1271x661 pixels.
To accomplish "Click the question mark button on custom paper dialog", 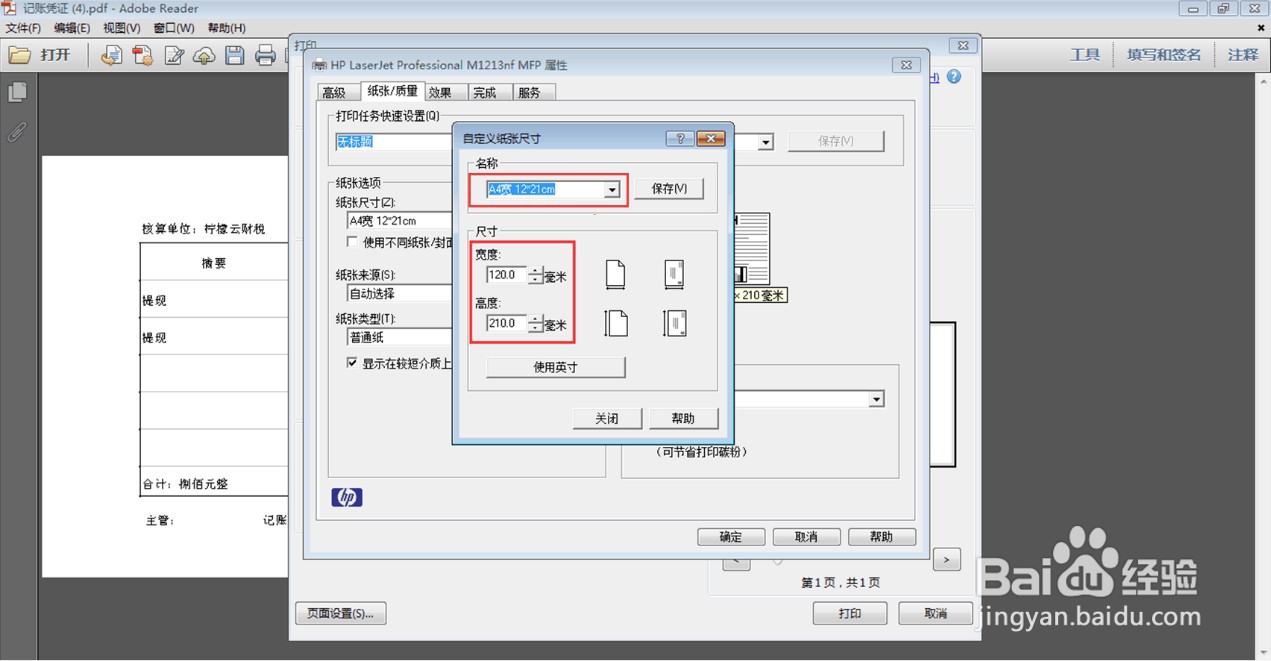I will 679,139.
